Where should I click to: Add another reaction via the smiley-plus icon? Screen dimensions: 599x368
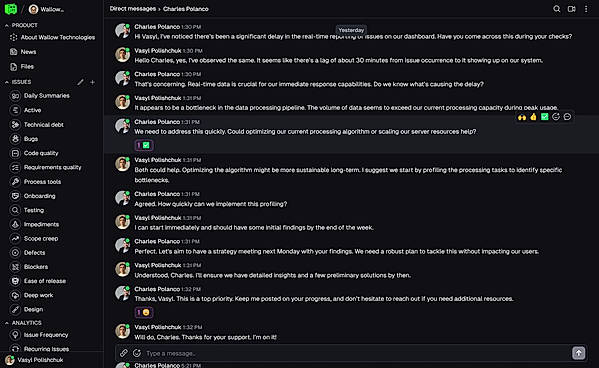(556, 117)
